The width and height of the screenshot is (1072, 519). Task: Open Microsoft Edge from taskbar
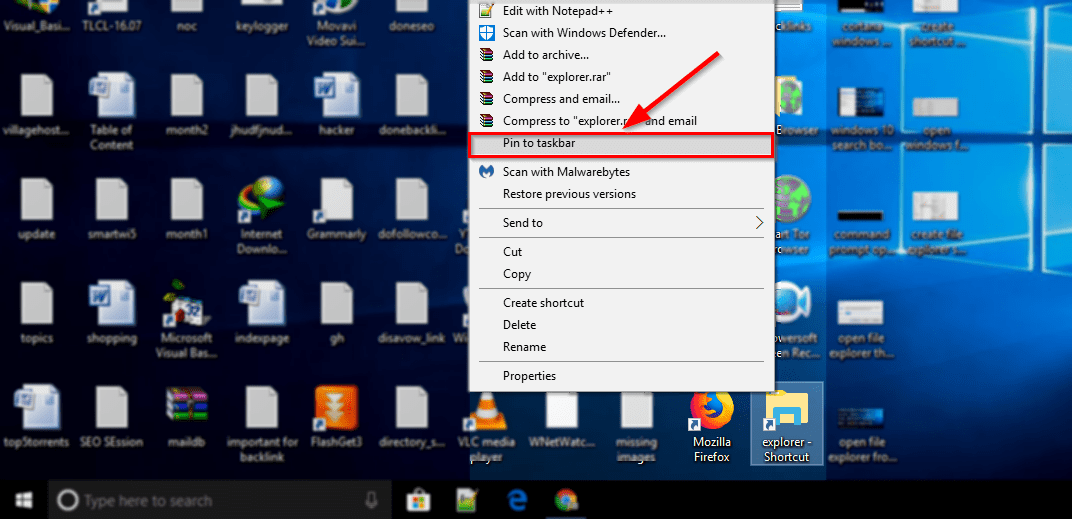(517, 501)
